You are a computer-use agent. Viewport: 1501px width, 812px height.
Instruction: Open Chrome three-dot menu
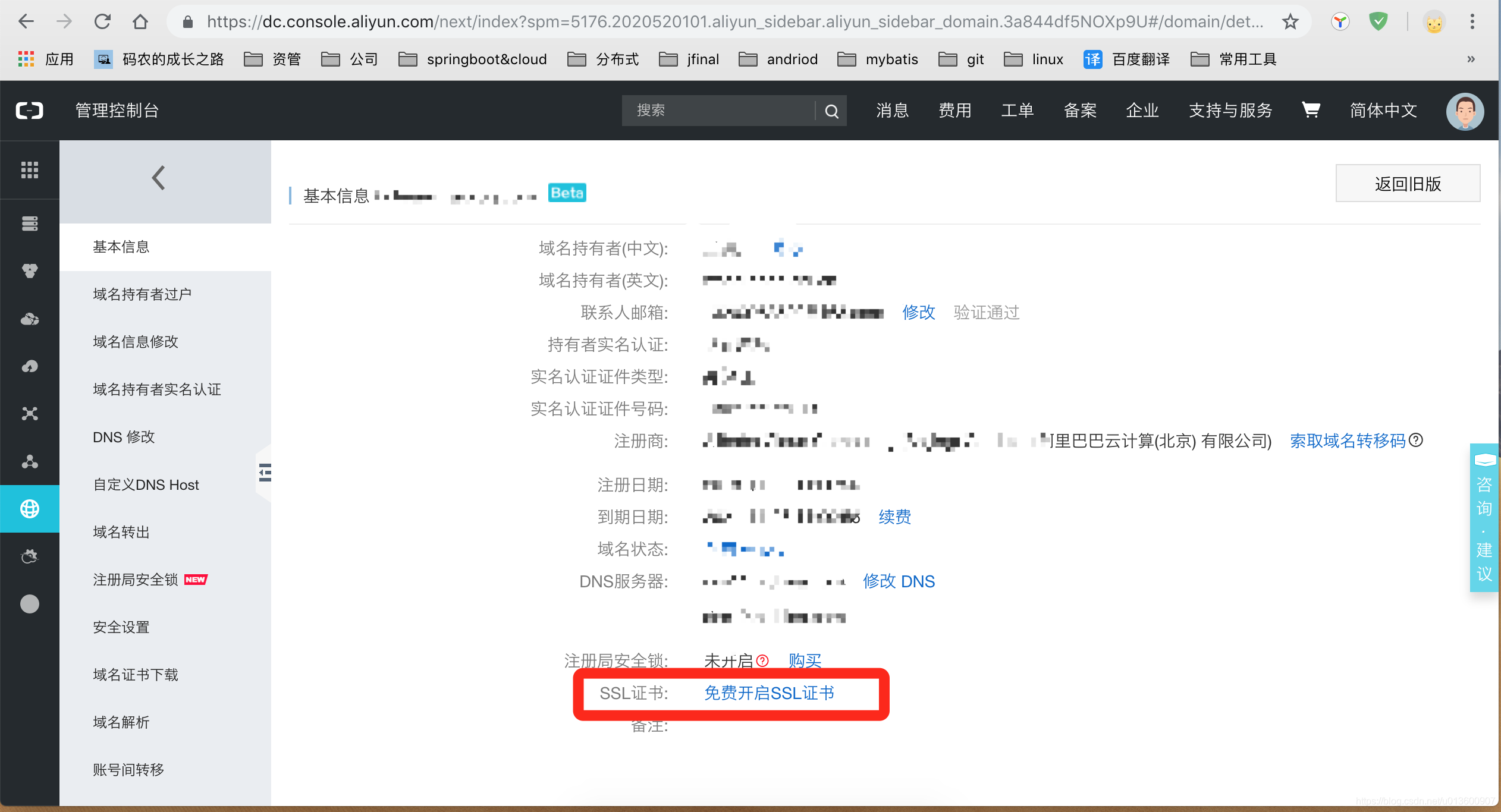pos(1472,22)
